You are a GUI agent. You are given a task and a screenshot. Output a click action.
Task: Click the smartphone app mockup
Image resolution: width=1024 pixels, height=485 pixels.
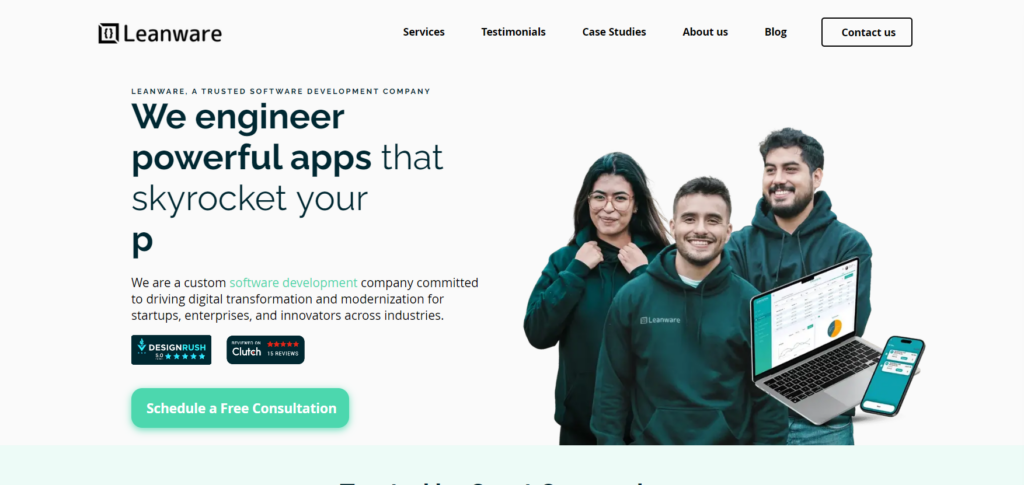pos(892,375)
